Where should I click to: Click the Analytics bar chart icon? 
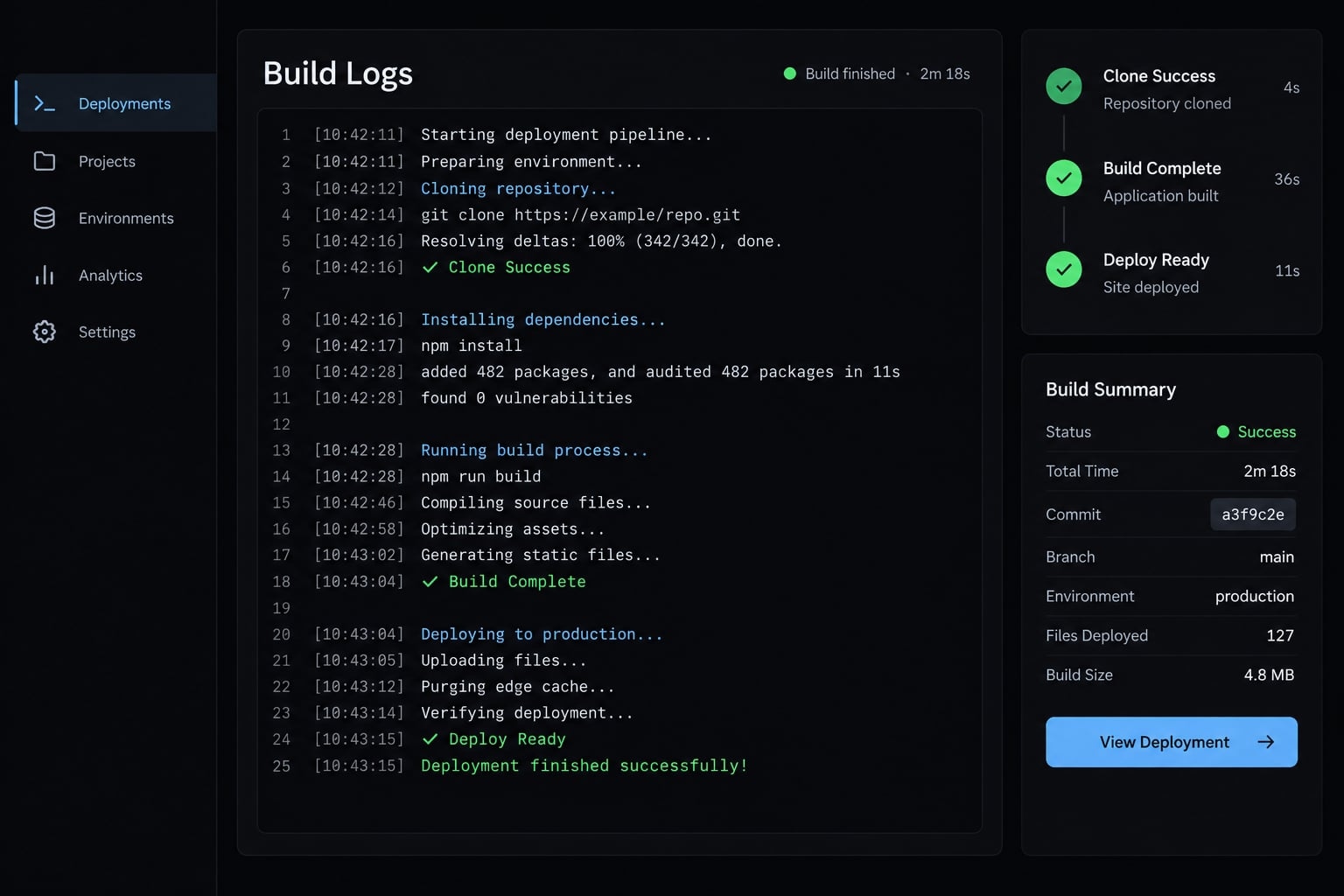pos(44,276)
